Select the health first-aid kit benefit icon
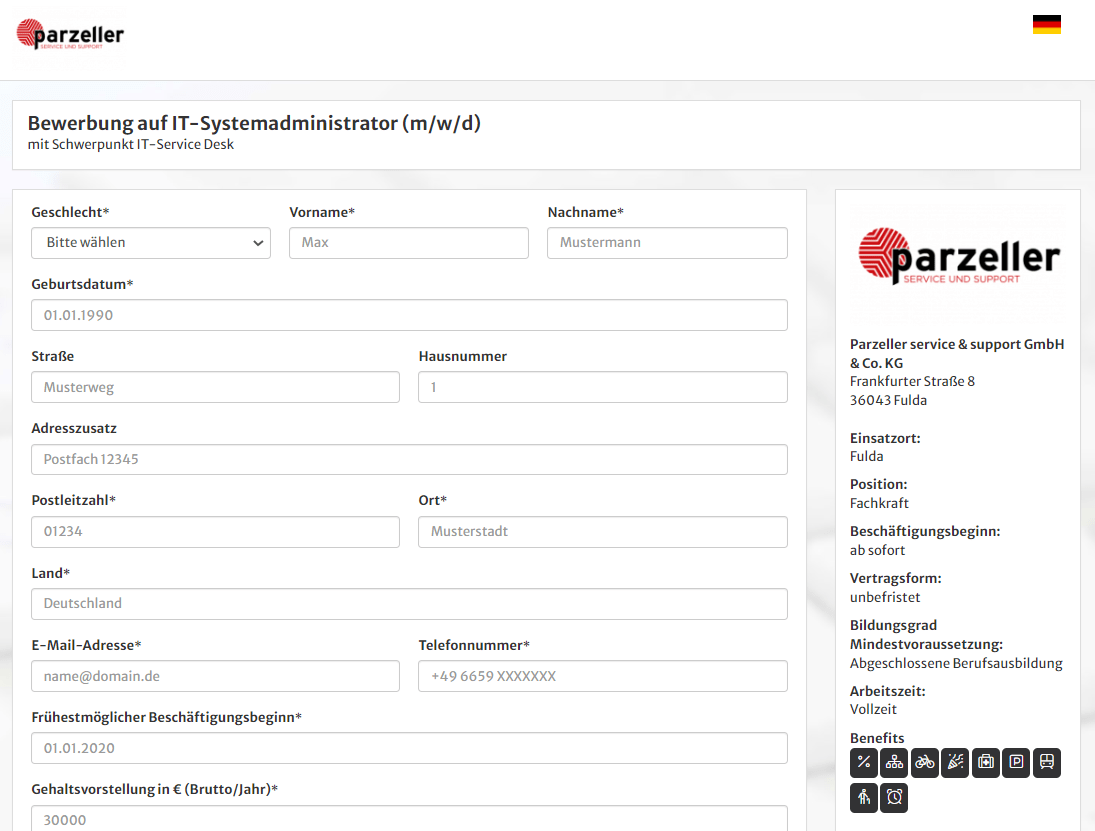1095x831 pixels. (985, 762)
